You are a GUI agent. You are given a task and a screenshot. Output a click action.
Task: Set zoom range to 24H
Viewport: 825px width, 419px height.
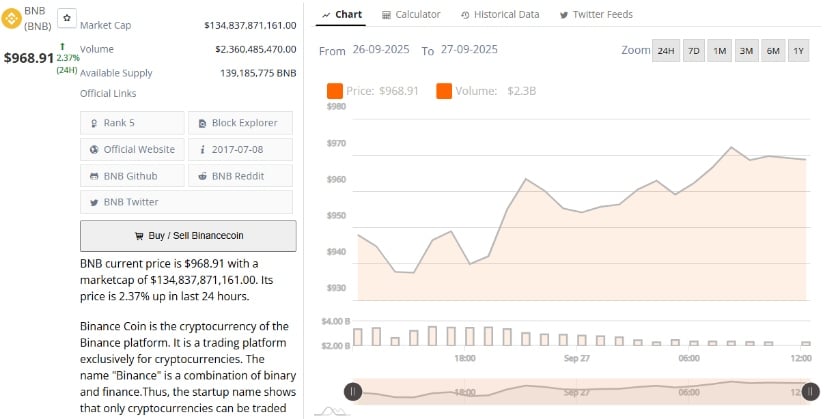[666, 51]
